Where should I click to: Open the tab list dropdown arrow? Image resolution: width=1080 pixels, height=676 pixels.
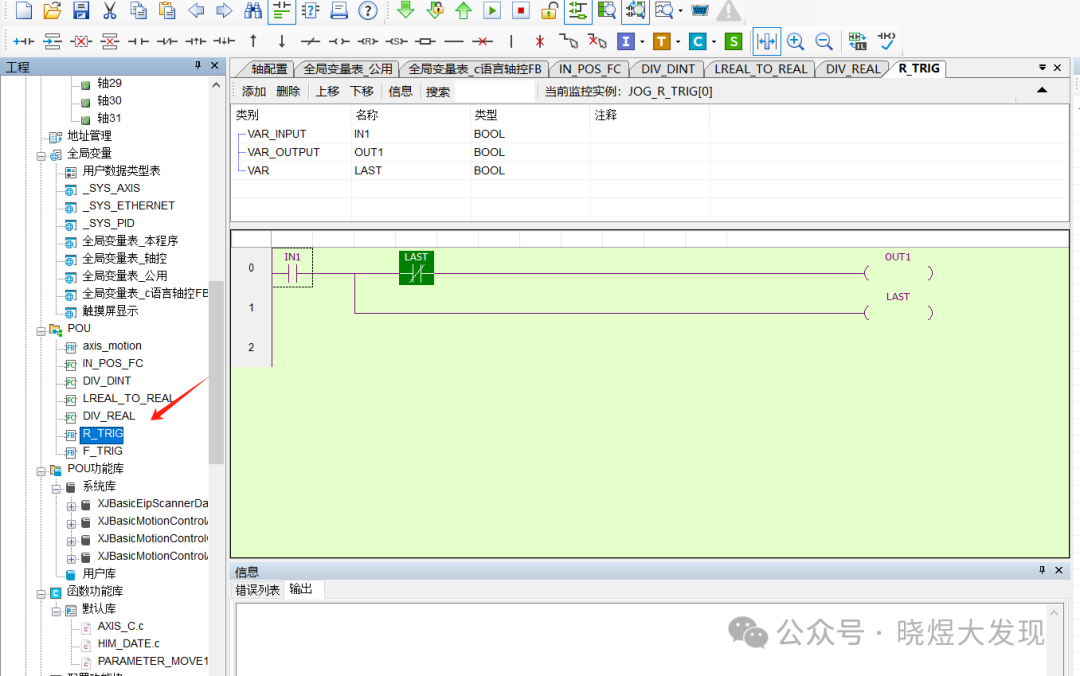tap(1042, 68)
